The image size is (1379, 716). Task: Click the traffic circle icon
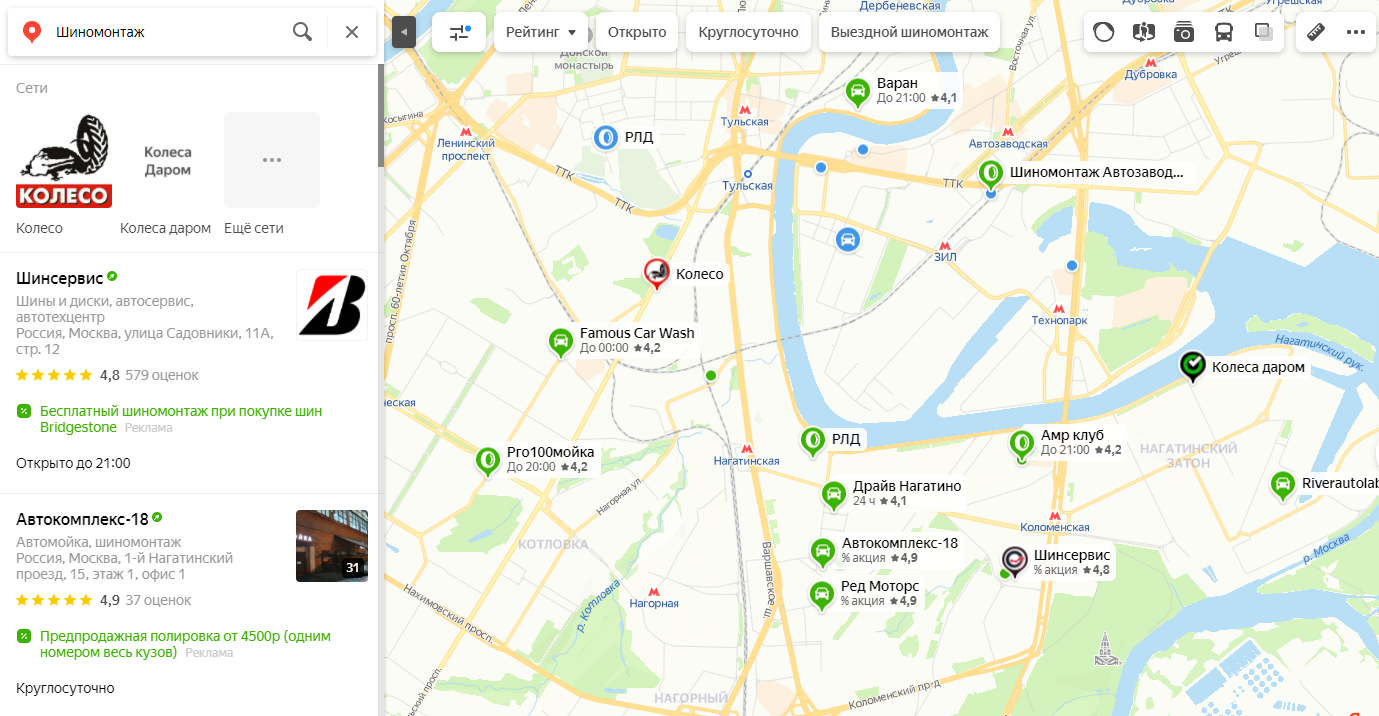1103,32
